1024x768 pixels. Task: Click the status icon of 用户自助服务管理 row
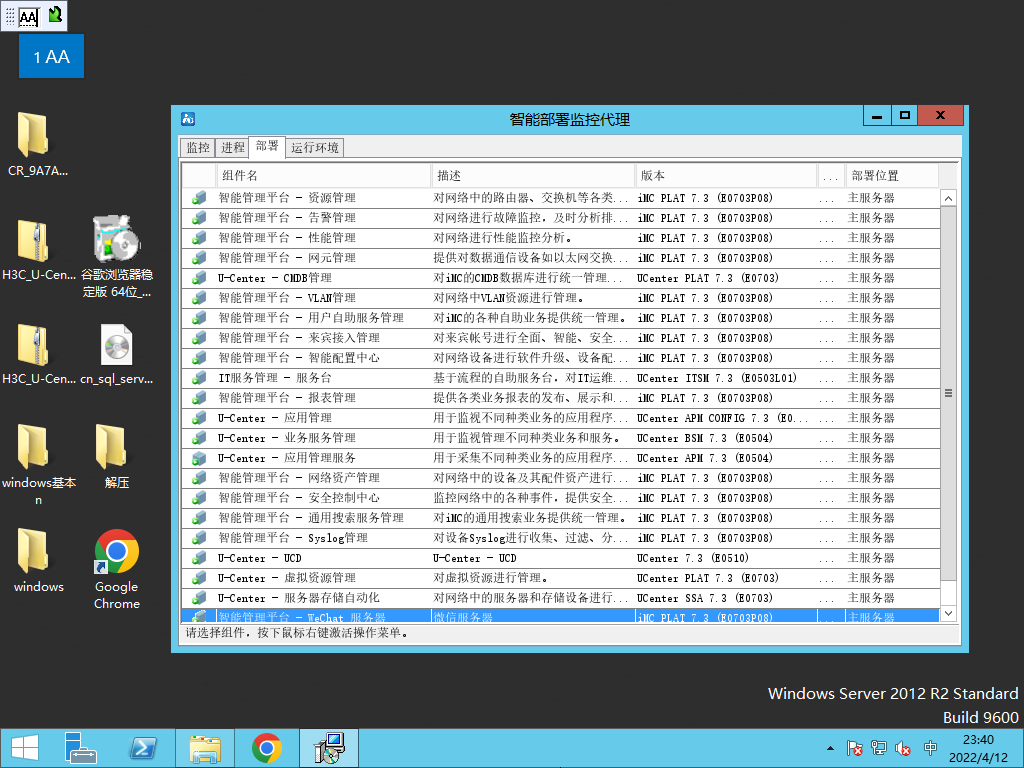[x=199, y=318]
